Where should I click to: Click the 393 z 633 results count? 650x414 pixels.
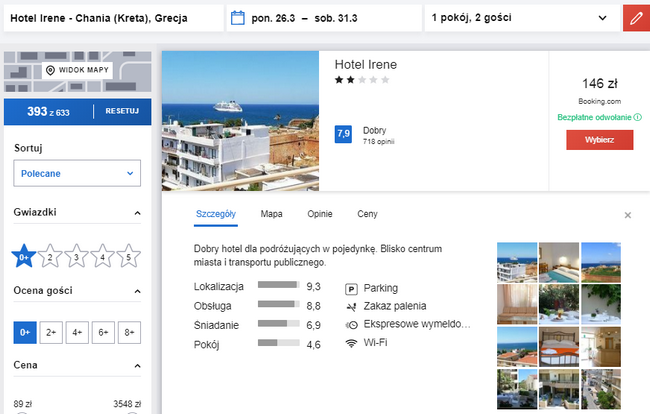[49, 111]
